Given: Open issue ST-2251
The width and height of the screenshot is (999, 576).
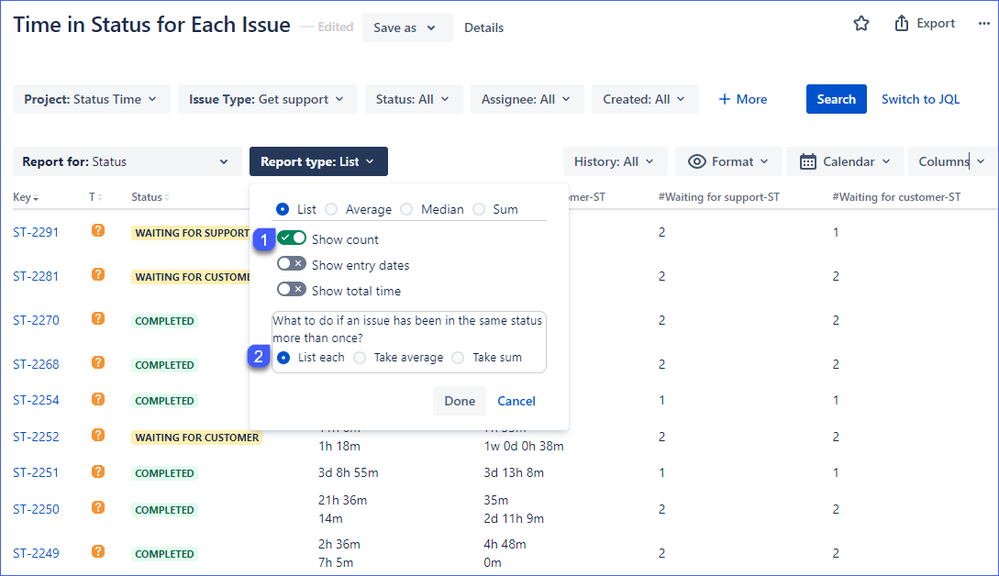Looking at the screenshot, I should [x=36, y=473].
